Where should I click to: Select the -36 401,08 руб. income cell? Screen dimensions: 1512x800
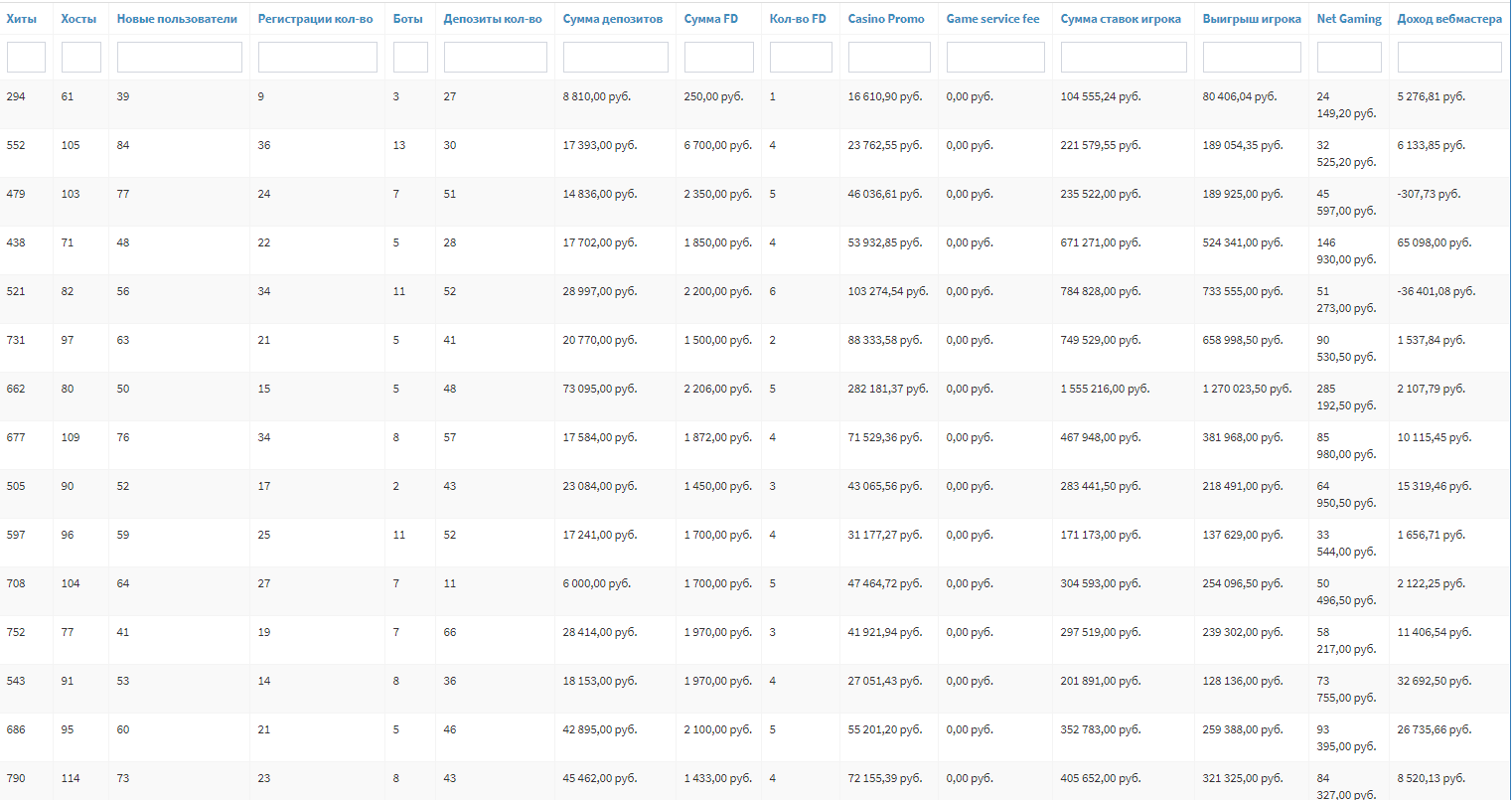click(1436, 292)
